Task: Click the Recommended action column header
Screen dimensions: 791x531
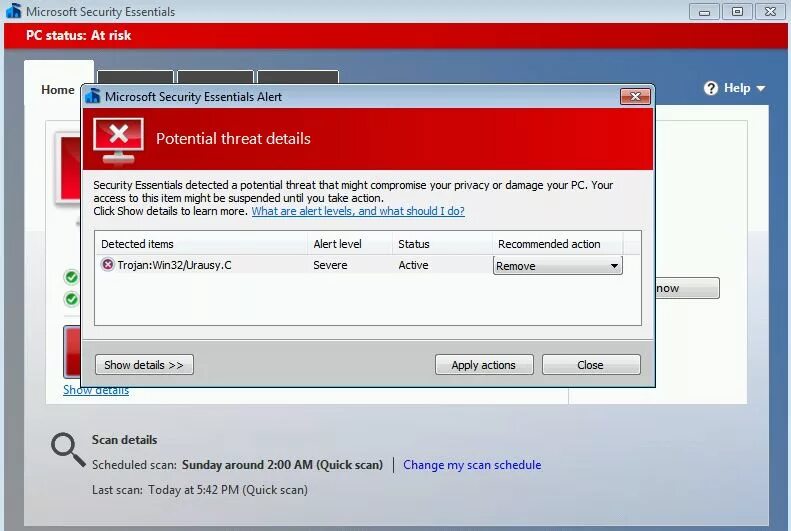Action: pyautogui.click(x=558, y=244)
